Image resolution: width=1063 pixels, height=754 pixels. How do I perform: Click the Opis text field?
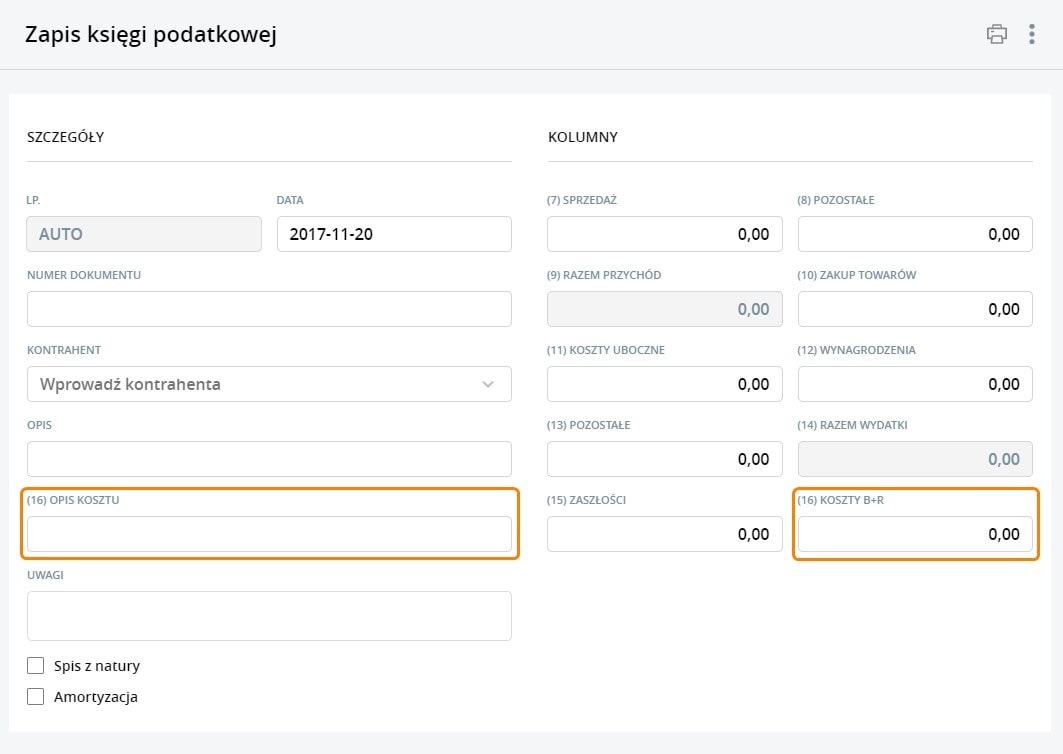pos(268,459)
